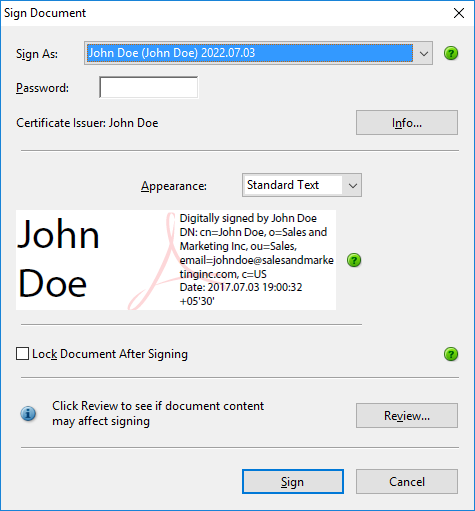The height and width of the screenshot is (511, 475).
Task: Click the blue information icon near Review
Action: click(x=28, y=414)
